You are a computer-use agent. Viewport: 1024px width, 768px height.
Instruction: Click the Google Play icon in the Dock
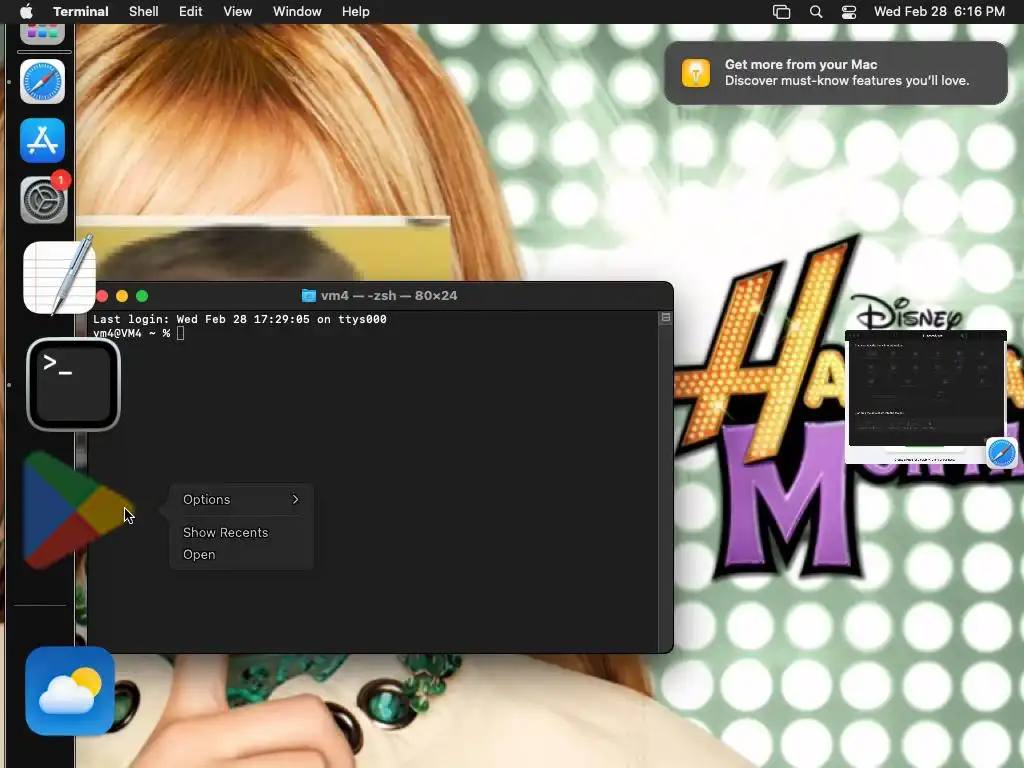pyautogui.click(x=77, y=509)
